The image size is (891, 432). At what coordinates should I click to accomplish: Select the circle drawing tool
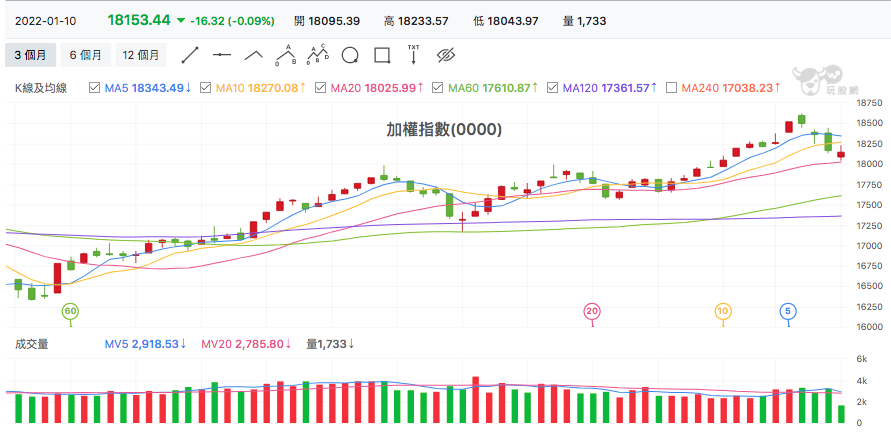350,55
